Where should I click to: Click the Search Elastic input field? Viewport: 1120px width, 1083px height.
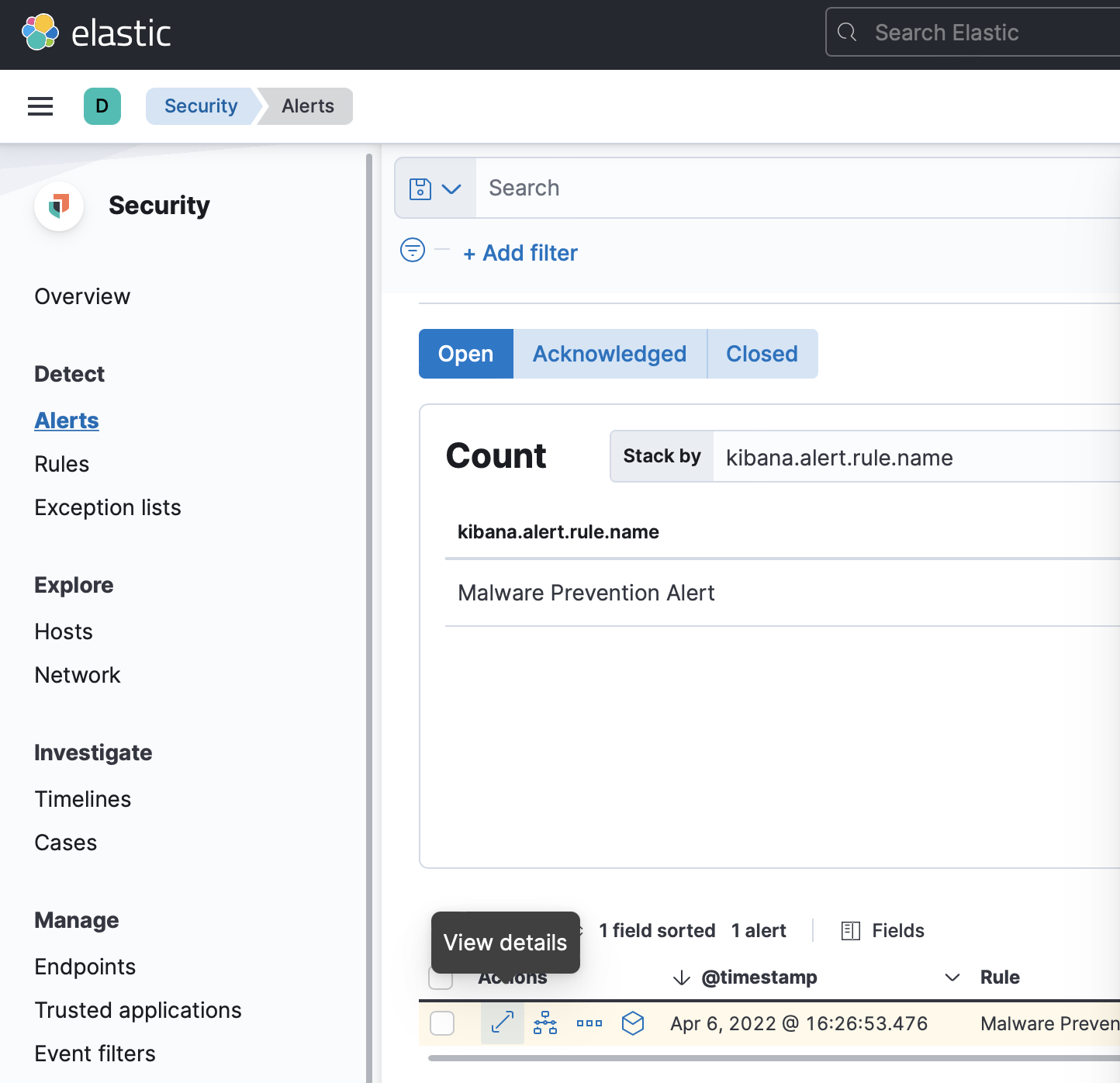coord(985,33)
